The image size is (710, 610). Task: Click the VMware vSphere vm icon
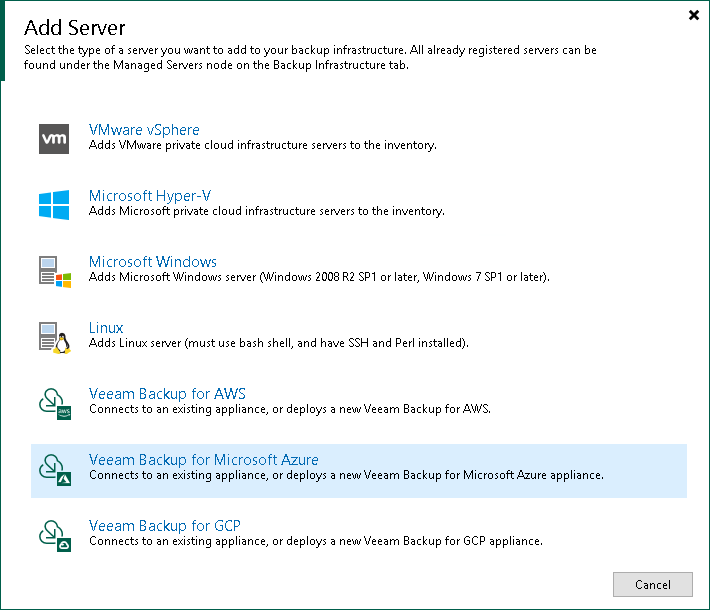click(54, 139)
